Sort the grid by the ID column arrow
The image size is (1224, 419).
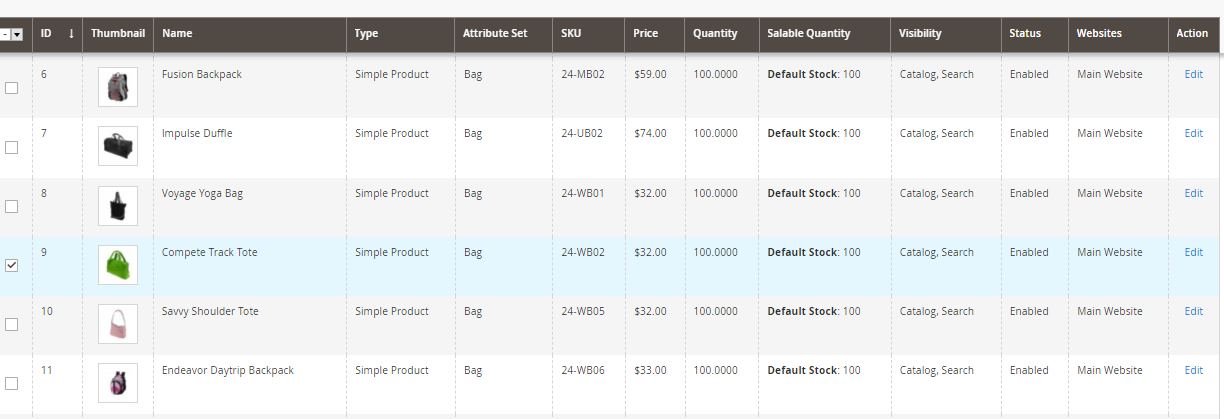(x=71, y=33)
